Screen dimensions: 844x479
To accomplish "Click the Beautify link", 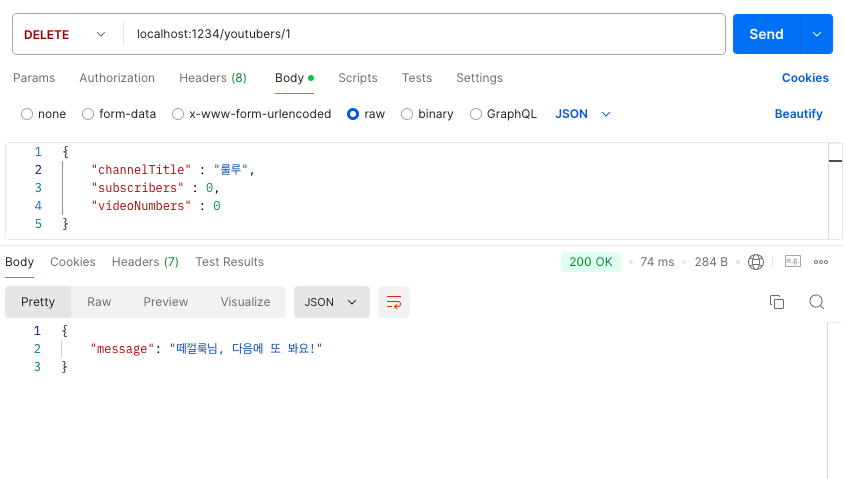I will click(798, 114).
